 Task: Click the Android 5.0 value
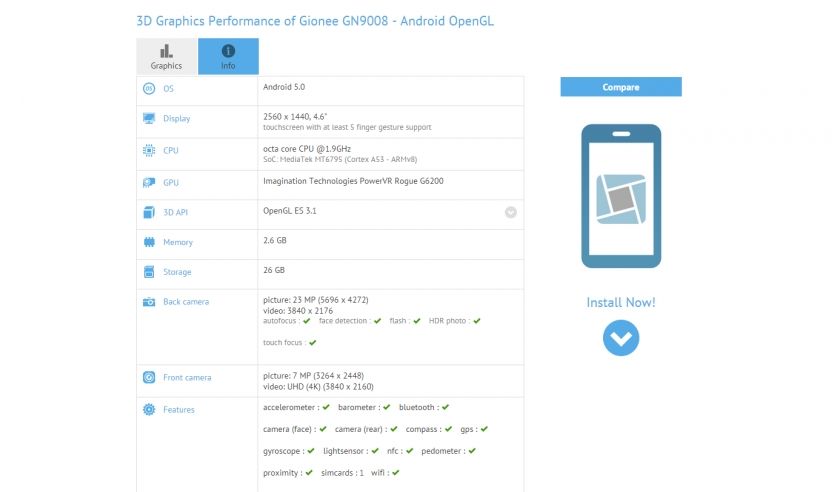pyautogui.click(x=284, y=87)
